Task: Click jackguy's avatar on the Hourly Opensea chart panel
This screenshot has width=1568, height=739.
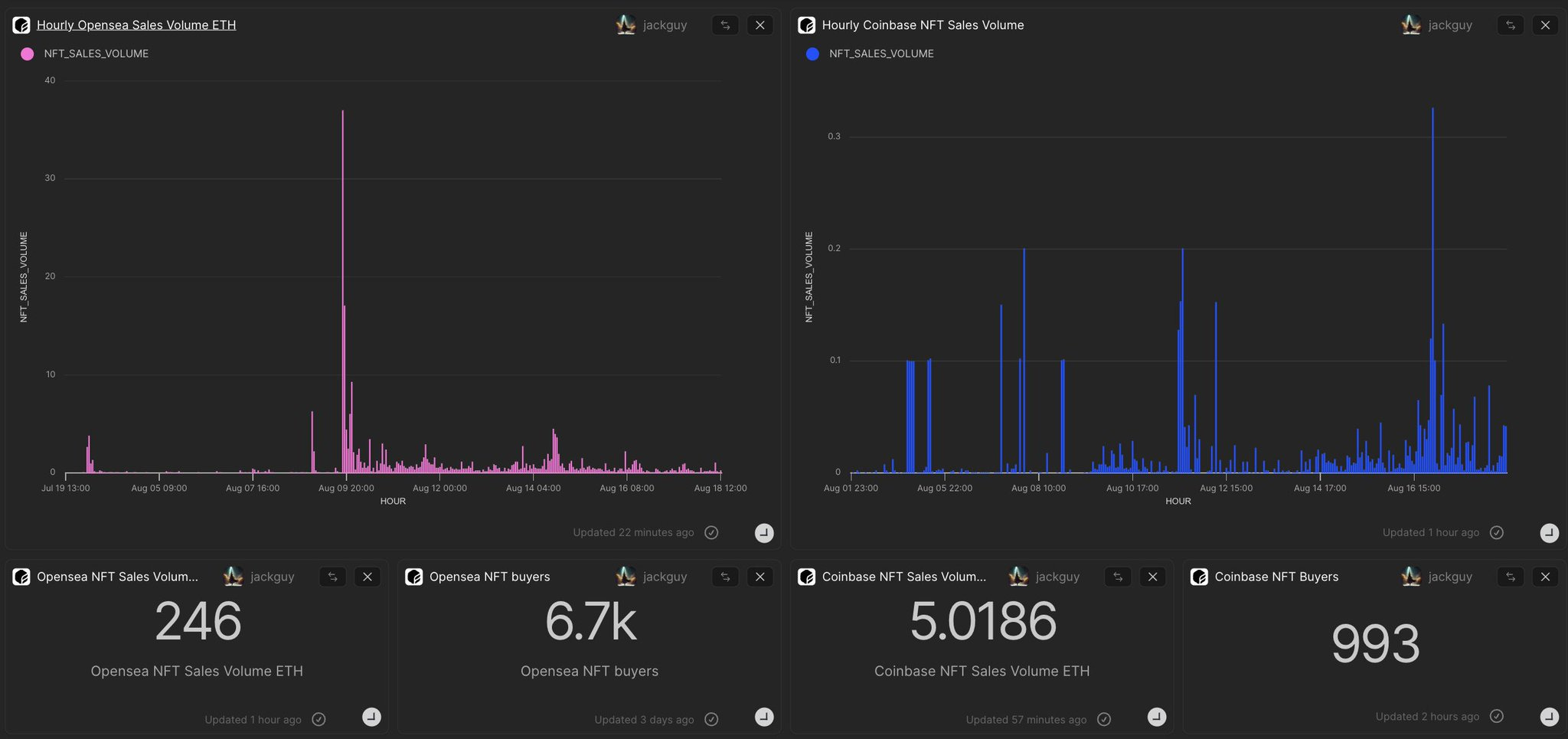Action: click(626, 25)
